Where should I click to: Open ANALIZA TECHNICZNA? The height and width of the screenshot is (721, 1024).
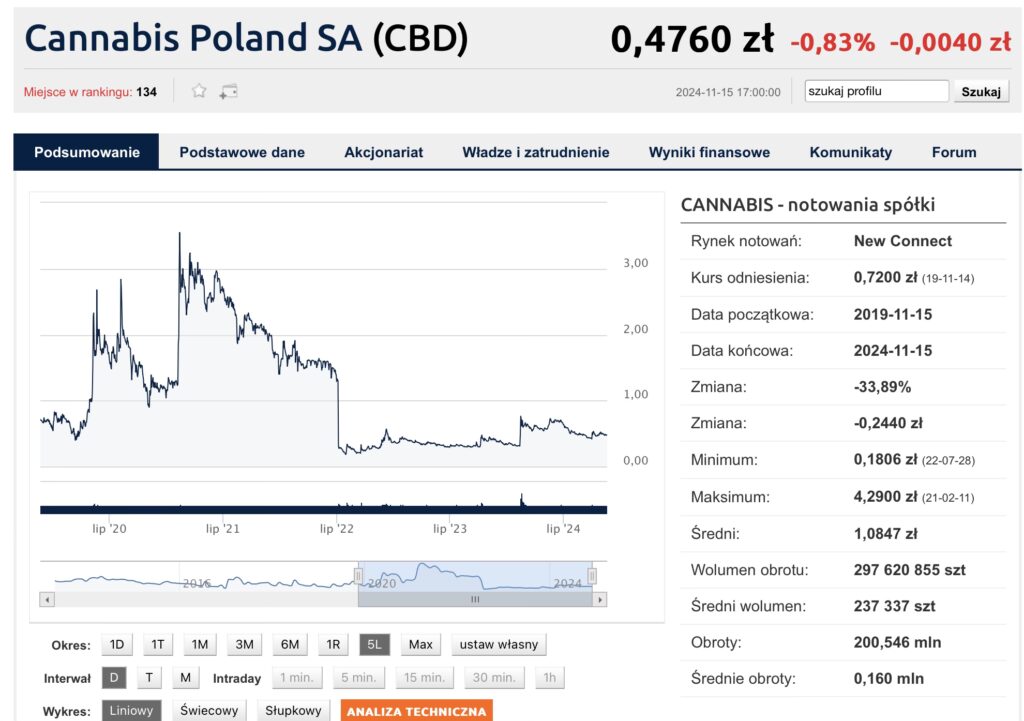click(416, 711)
